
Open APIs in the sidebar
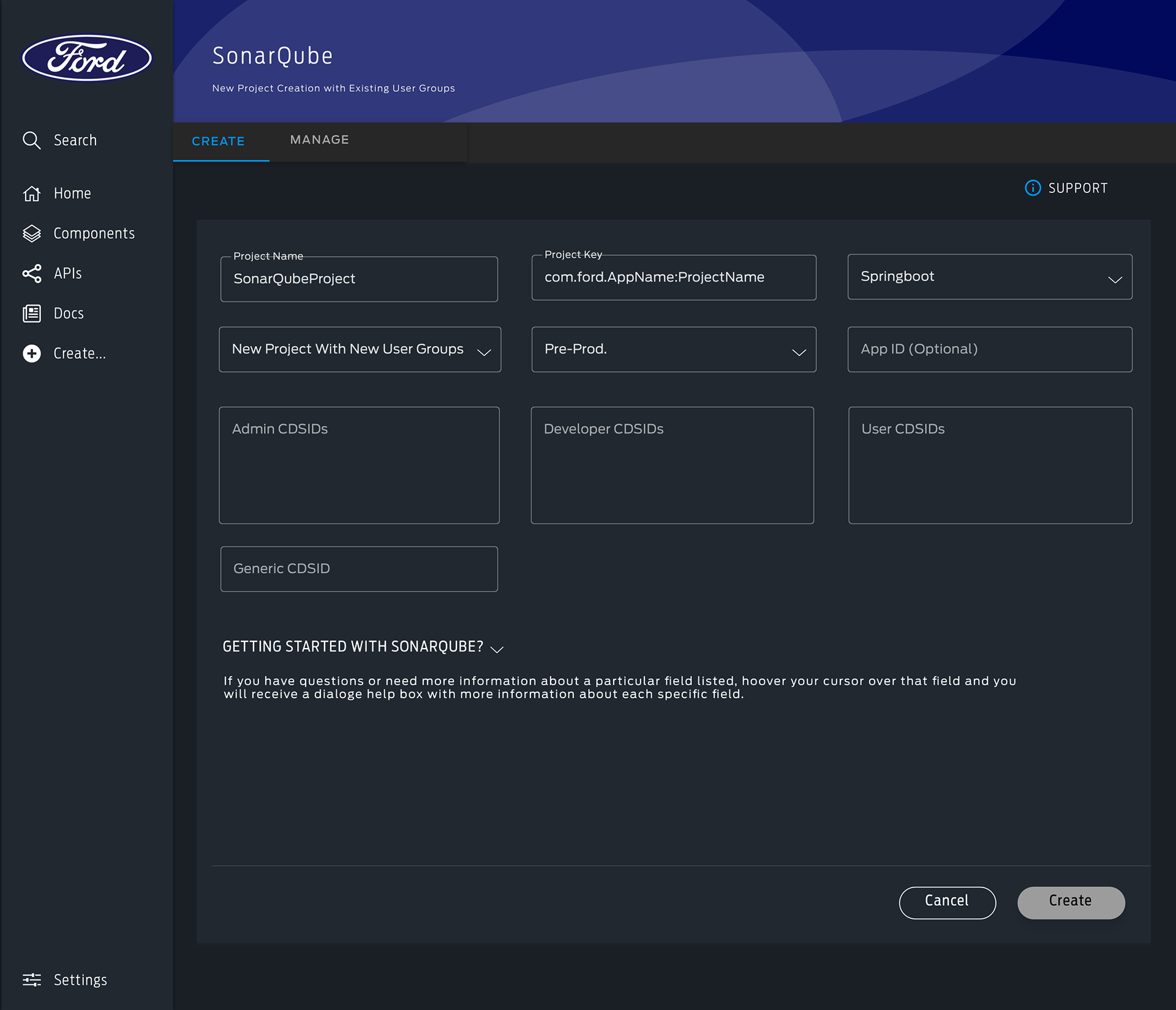point(52,273)
